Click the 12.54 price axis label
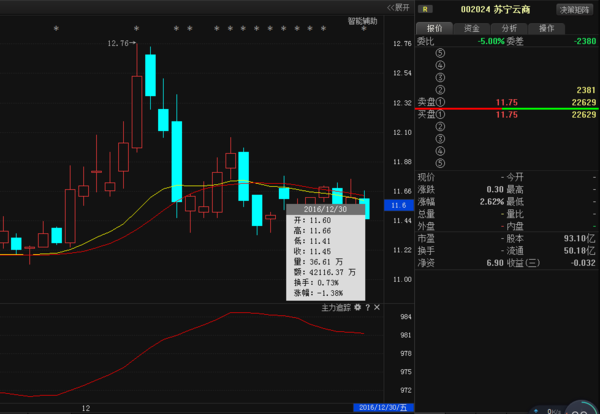The height and width of the screenshot is (414, 600). [x=402, y=73]
